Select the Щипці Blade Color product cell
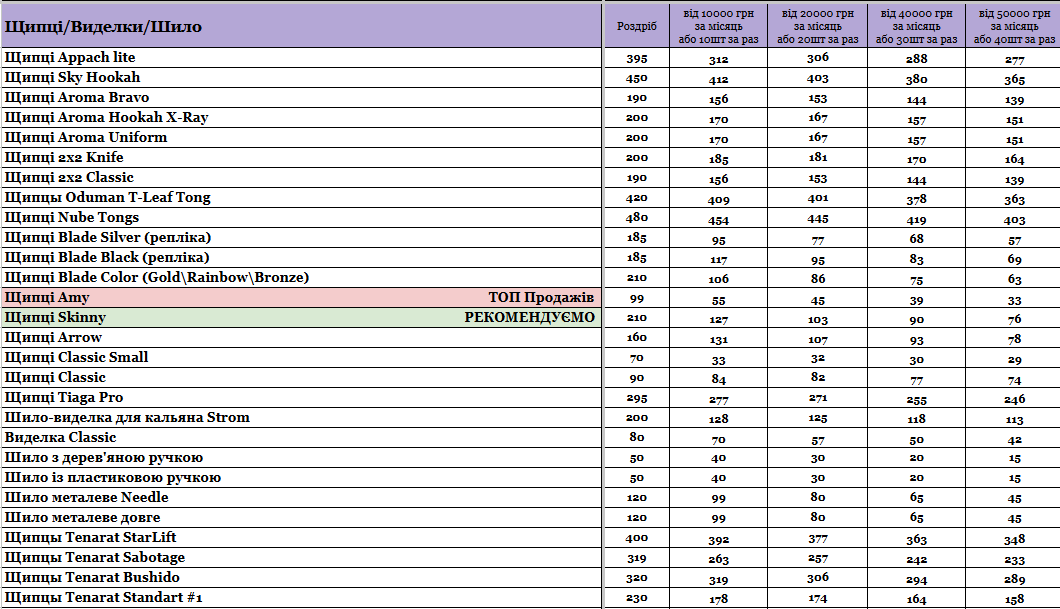This screenshot has height=609, width=1060. click(157, 278)
